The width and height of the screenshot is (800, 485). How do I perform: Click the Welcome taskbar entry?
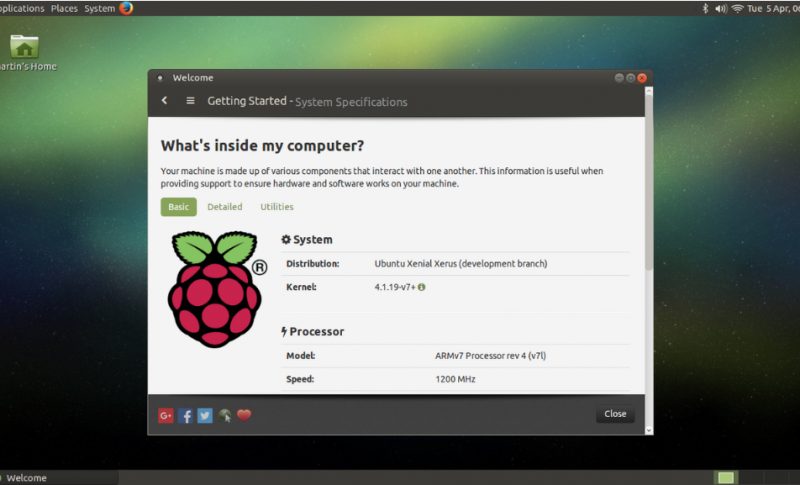pos(59,478)
